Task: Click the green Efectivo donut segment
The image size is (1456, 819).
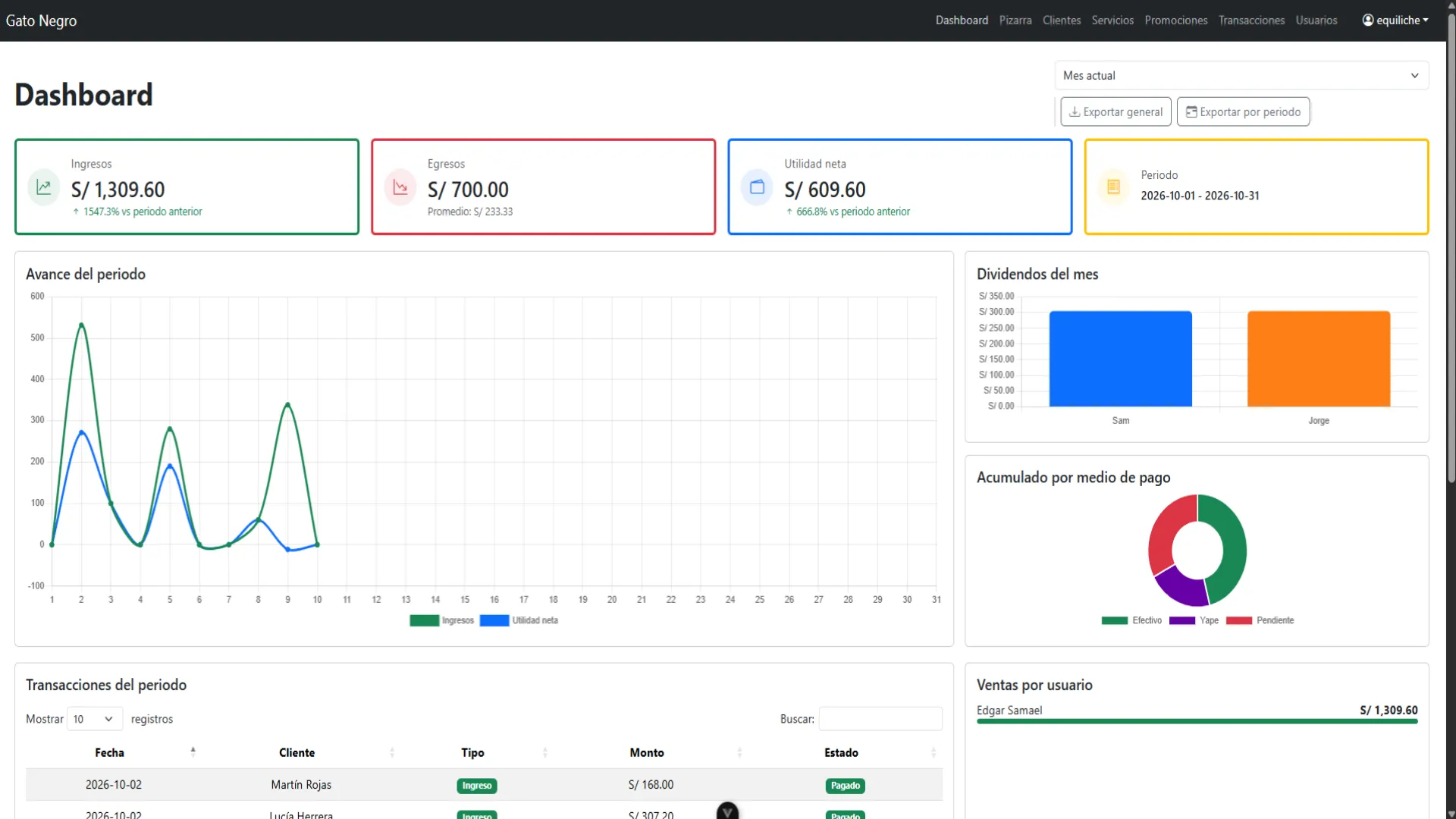Action: tap(1233, 550)
